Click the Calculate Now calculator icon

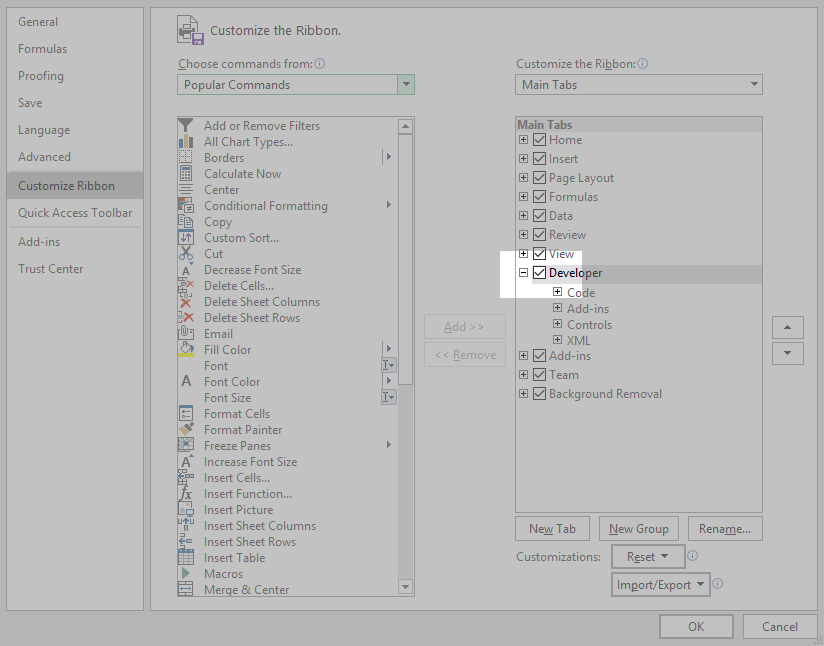[x=186, y=174]
